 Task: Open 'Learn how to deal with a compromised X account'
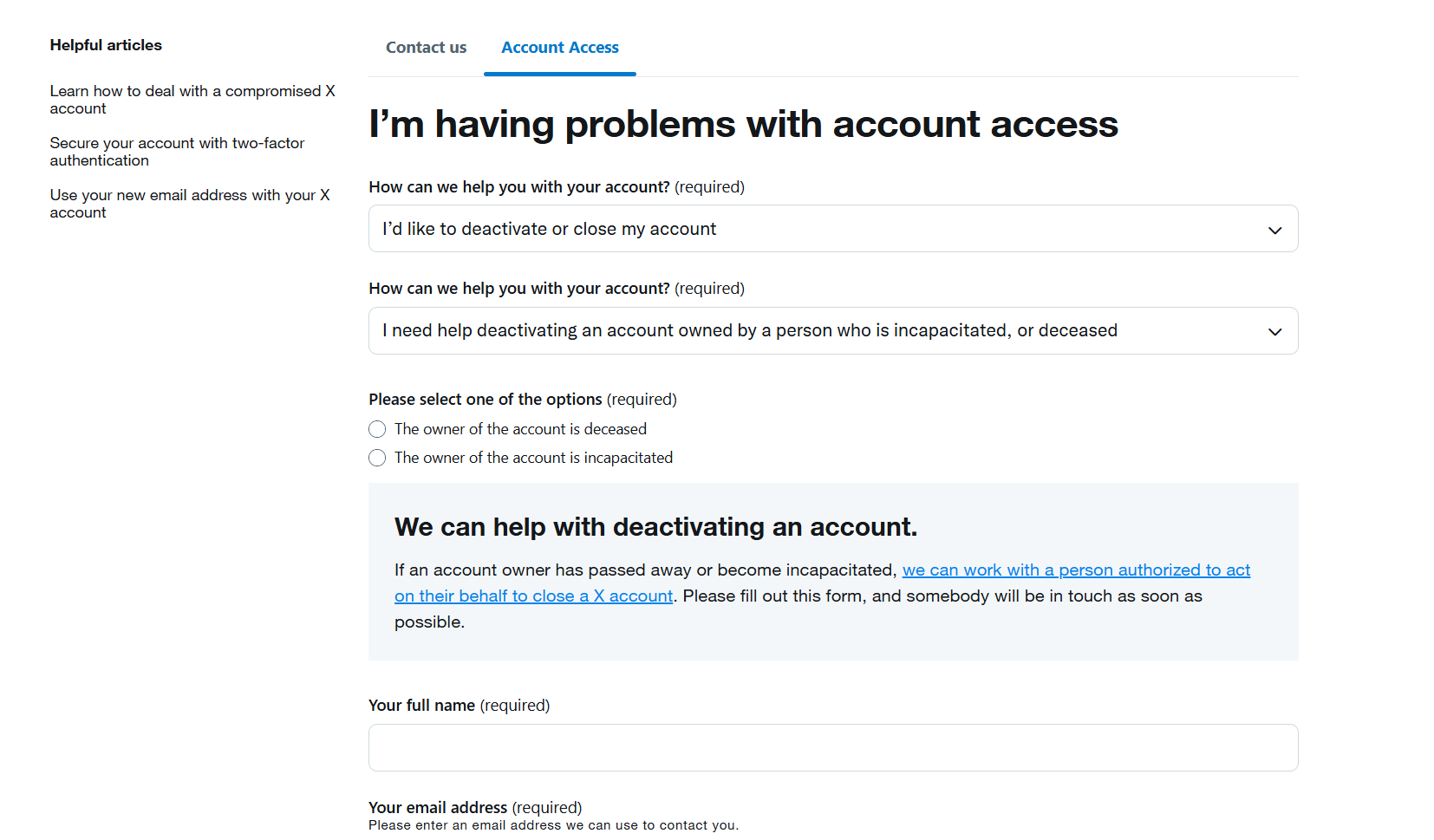pyautogui.click(x=192, y=100)
